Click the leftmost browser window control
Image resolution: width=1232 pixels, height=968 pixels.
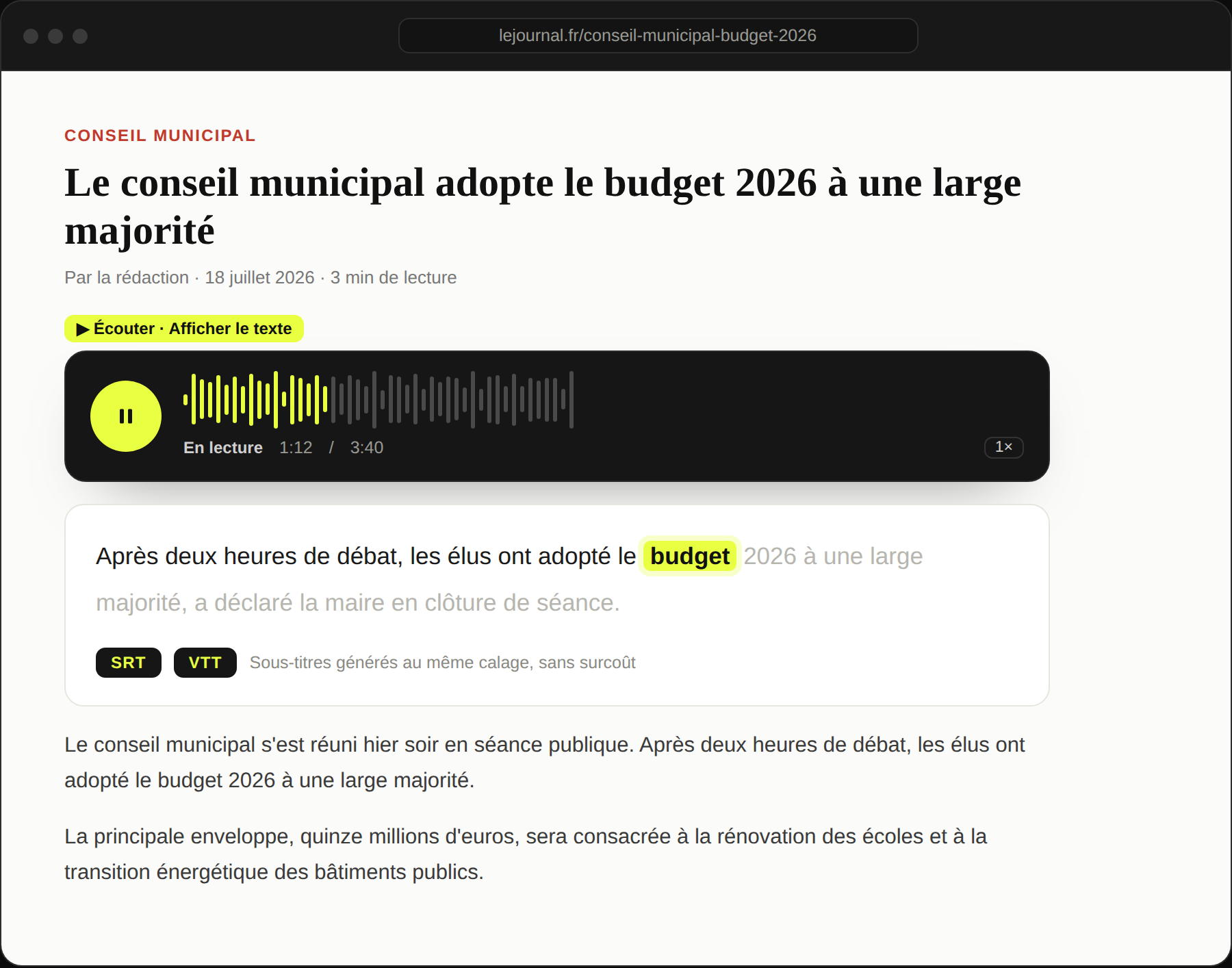31,36
